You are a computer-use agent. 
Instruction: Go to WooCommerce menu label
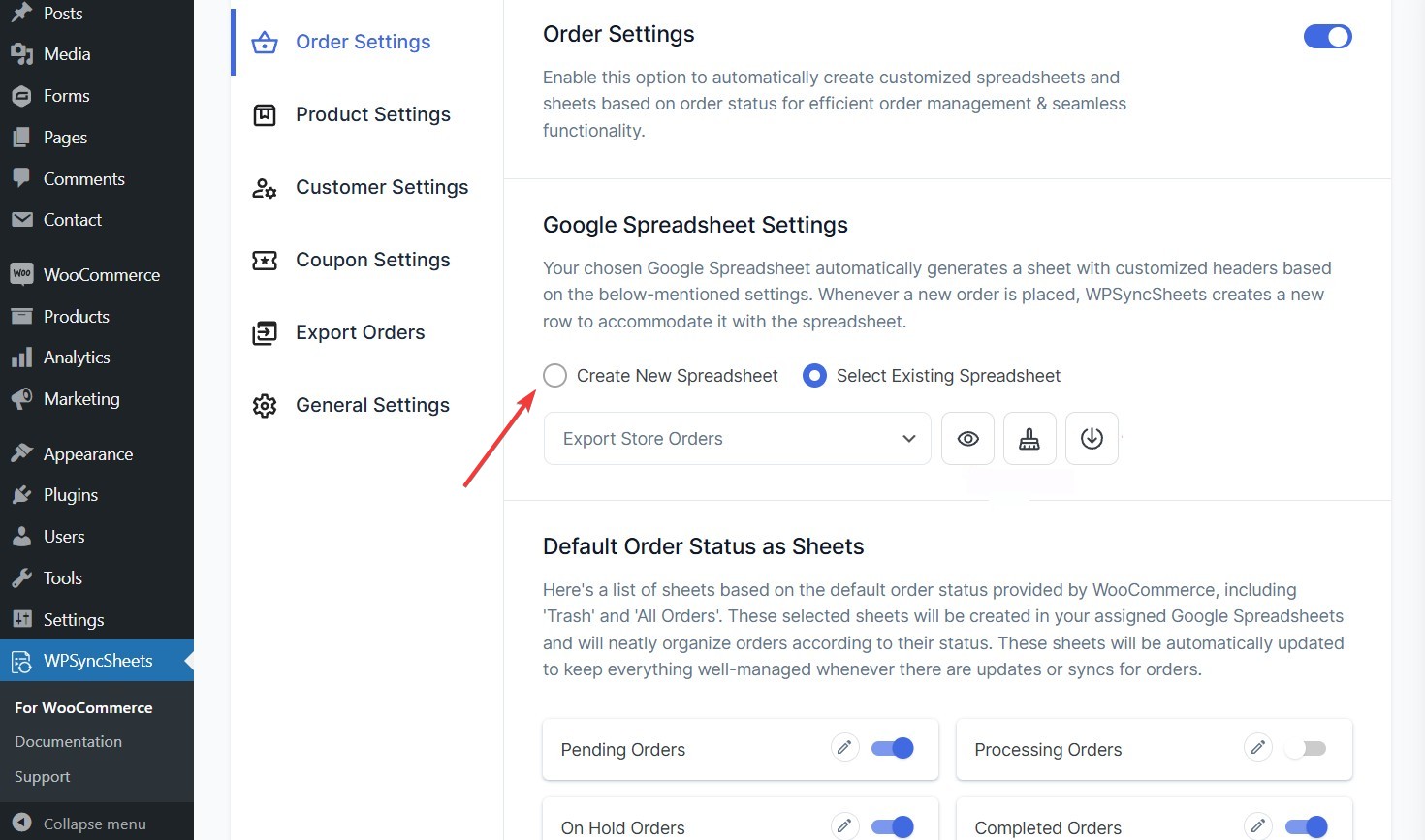click(x=102, y=275)
